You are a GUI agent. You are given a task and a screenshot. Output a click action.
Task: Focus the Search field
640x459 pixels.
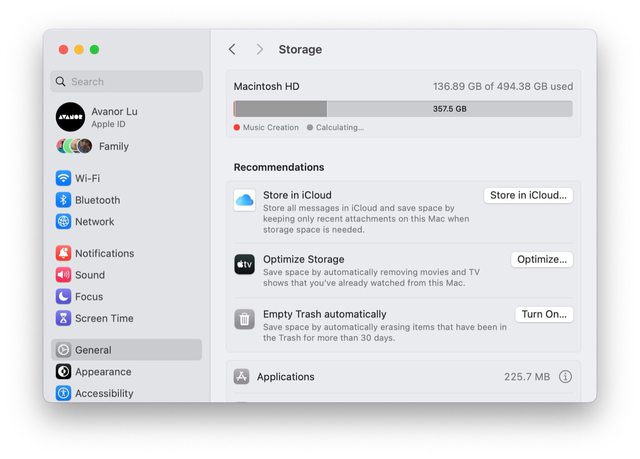coord(127,82)
